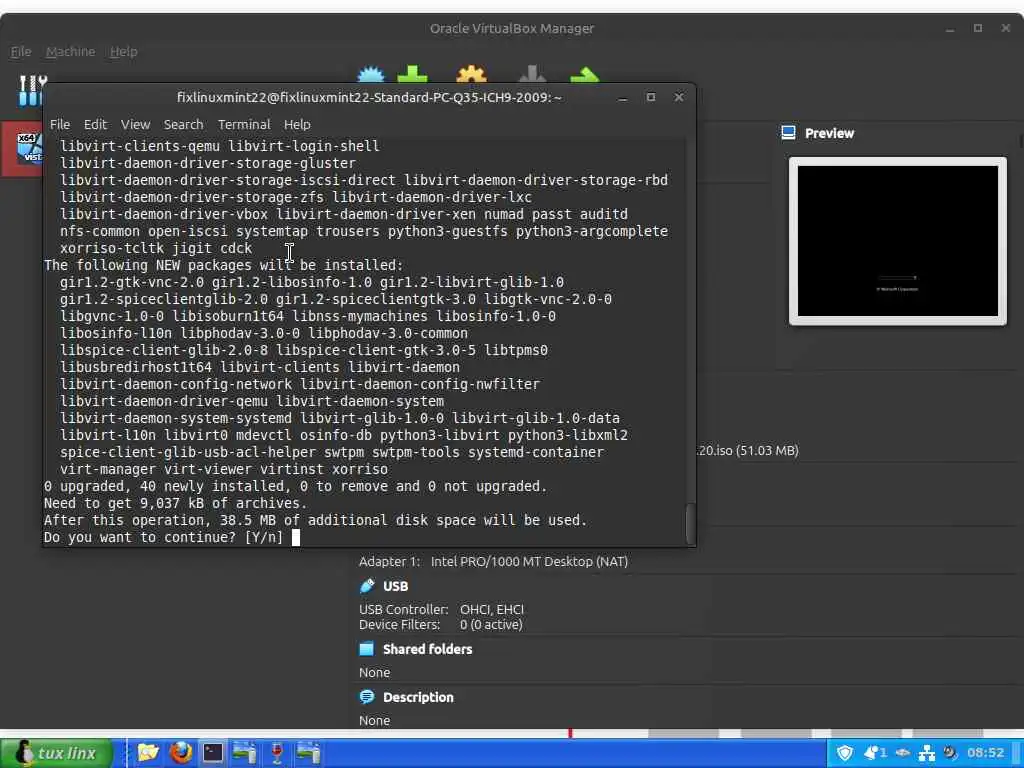Viewport: 1024px width, 768px height.
Task: Launch the file manager folder icon in taskbar
Action: click(148, 753)
